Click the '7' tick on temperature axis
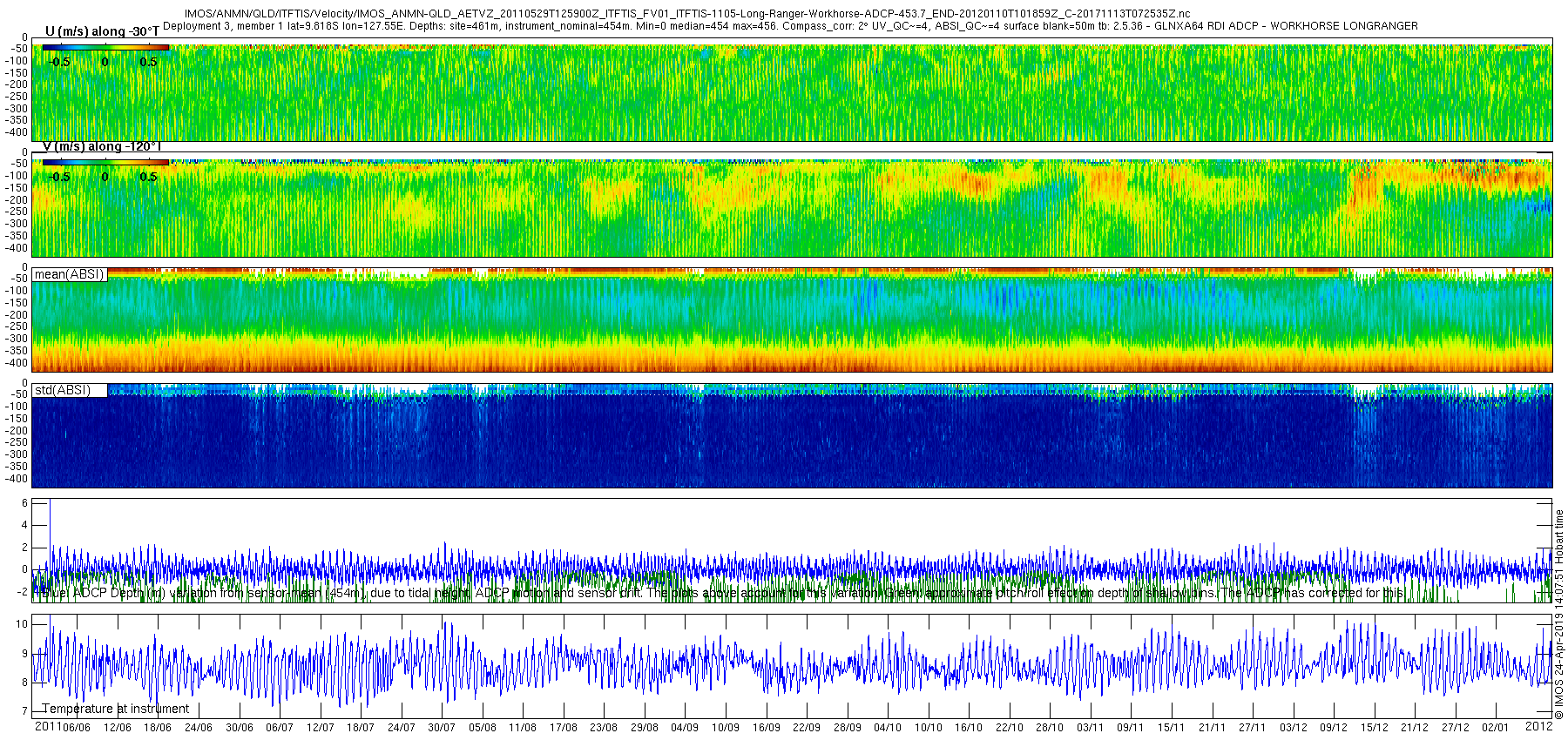Image resolution: width=1568 pixels, height=740 pixels. point(24,712)
